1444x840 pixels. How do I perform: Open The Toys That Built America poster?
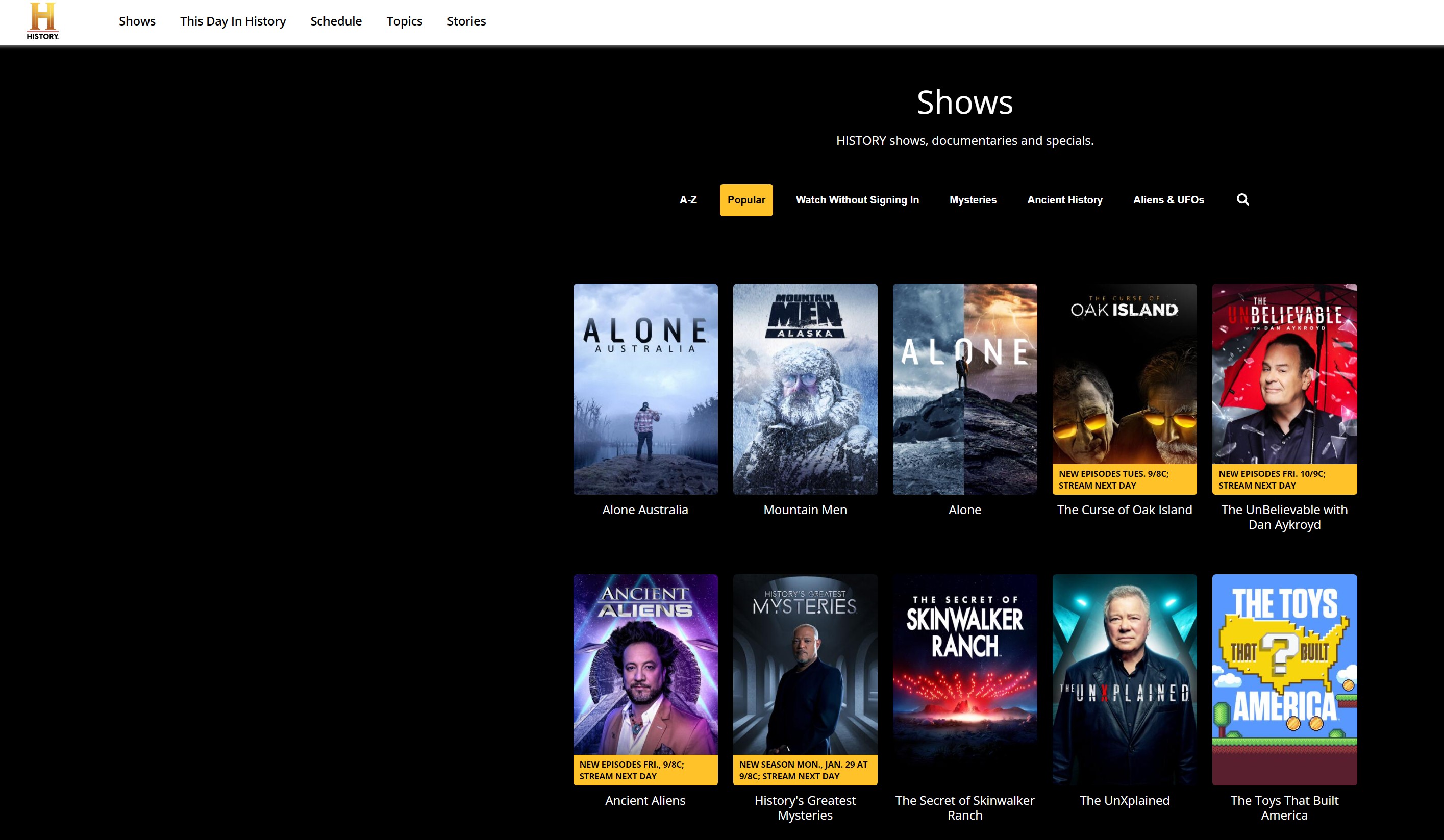click(x=1284, y=680)
